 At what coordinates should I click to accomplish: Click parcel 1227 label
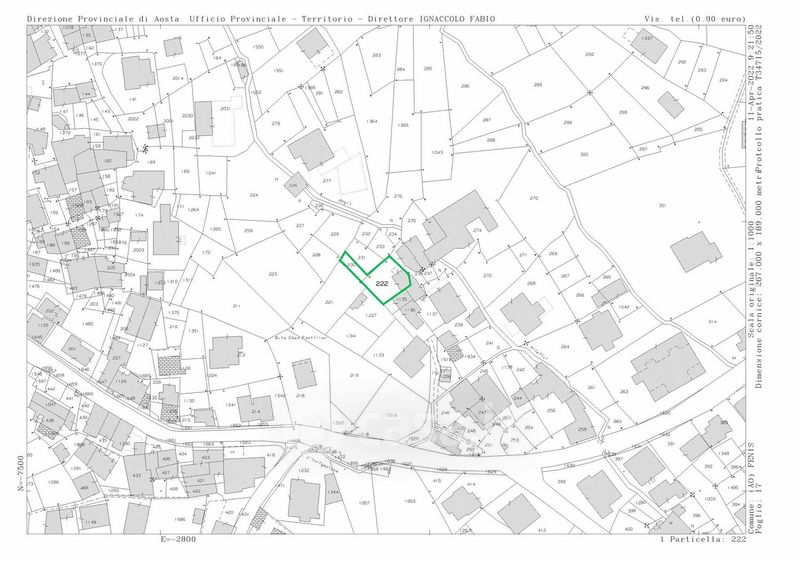coord(370,315)
